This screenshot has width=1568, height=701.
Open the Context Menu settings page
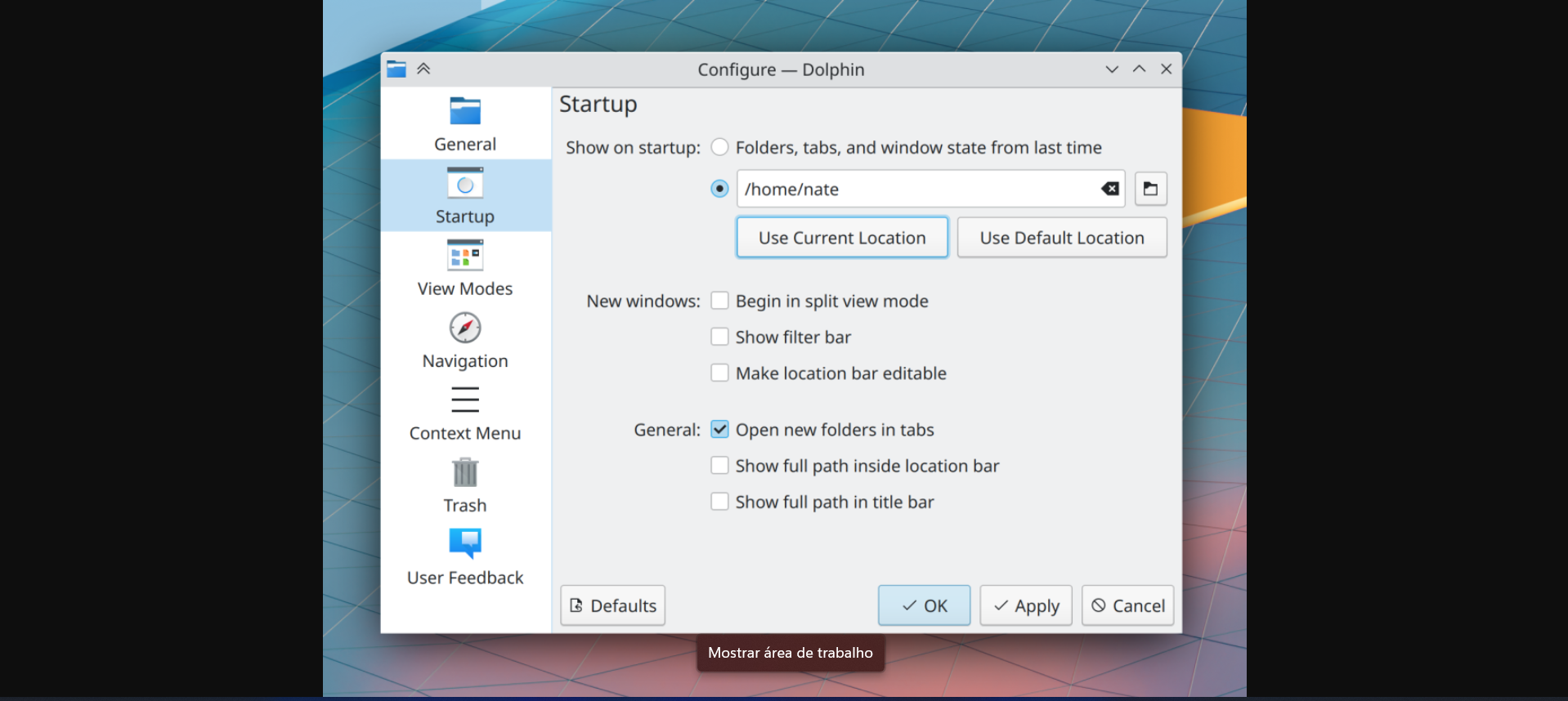click(465, 413)
